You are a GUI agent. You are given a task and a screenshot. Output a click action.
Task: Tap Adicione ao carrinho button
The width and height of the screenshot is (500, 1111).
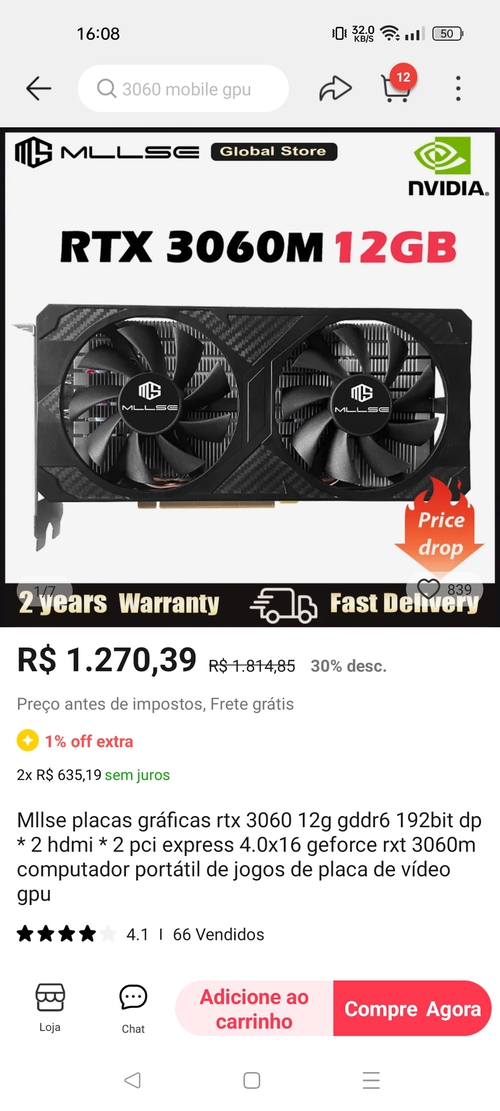tap(254, 1009)
